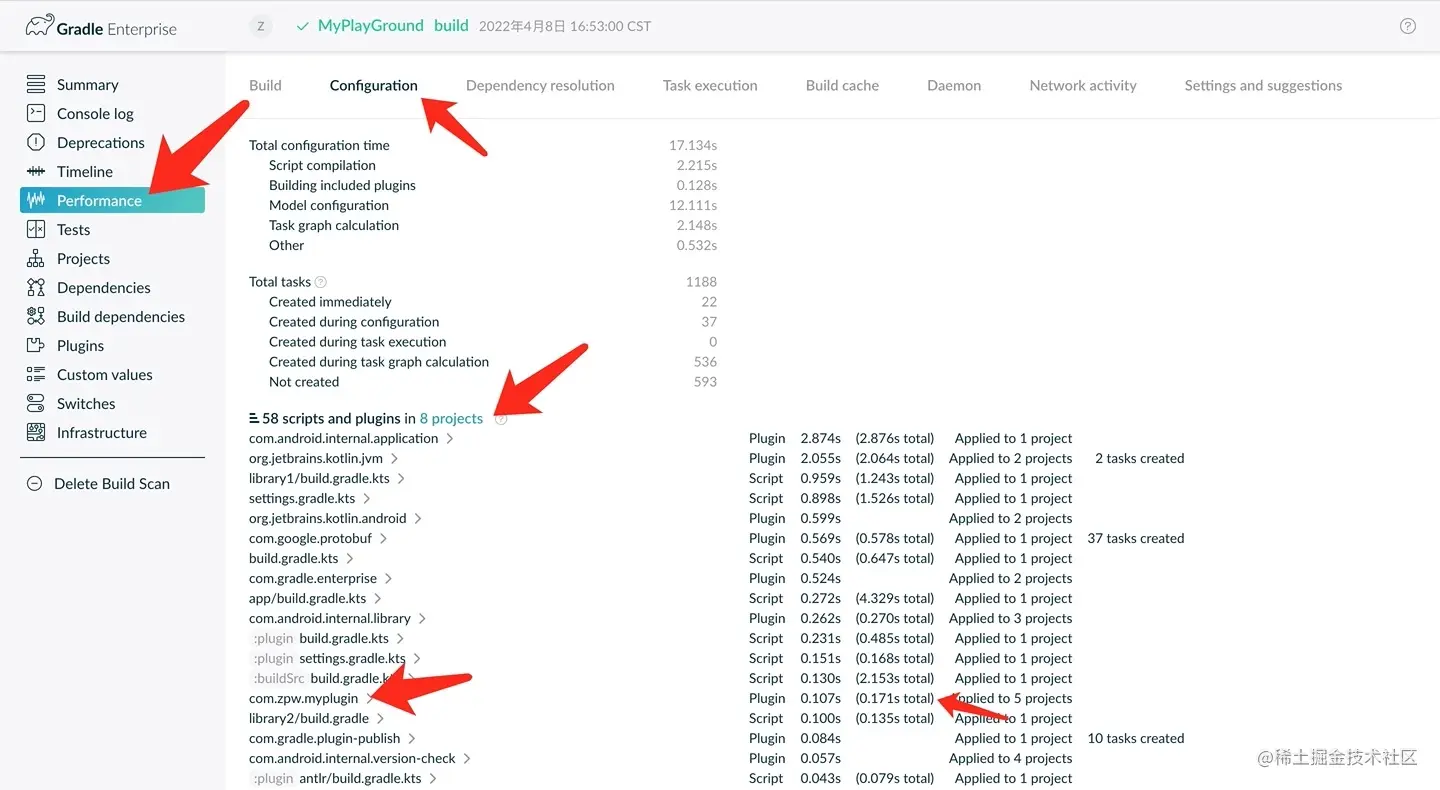Open the Custom values page
1440x790 pixels.
(105, 375)
